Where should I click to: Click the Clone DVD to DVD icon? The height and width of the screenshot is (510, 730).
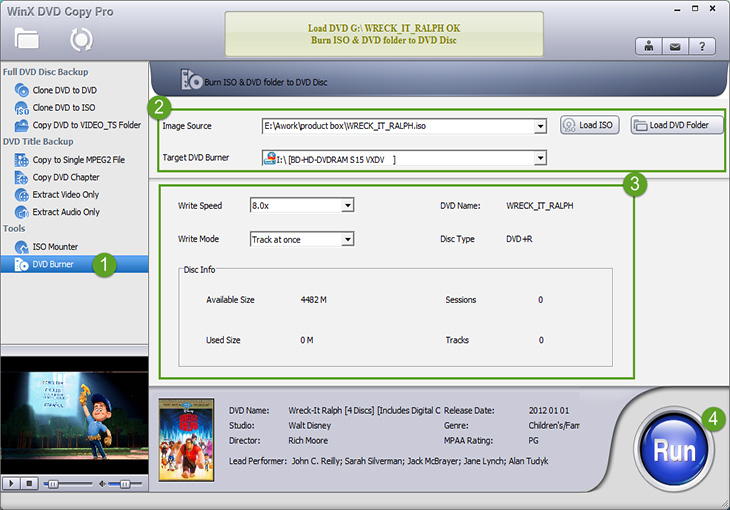(21, 89)
